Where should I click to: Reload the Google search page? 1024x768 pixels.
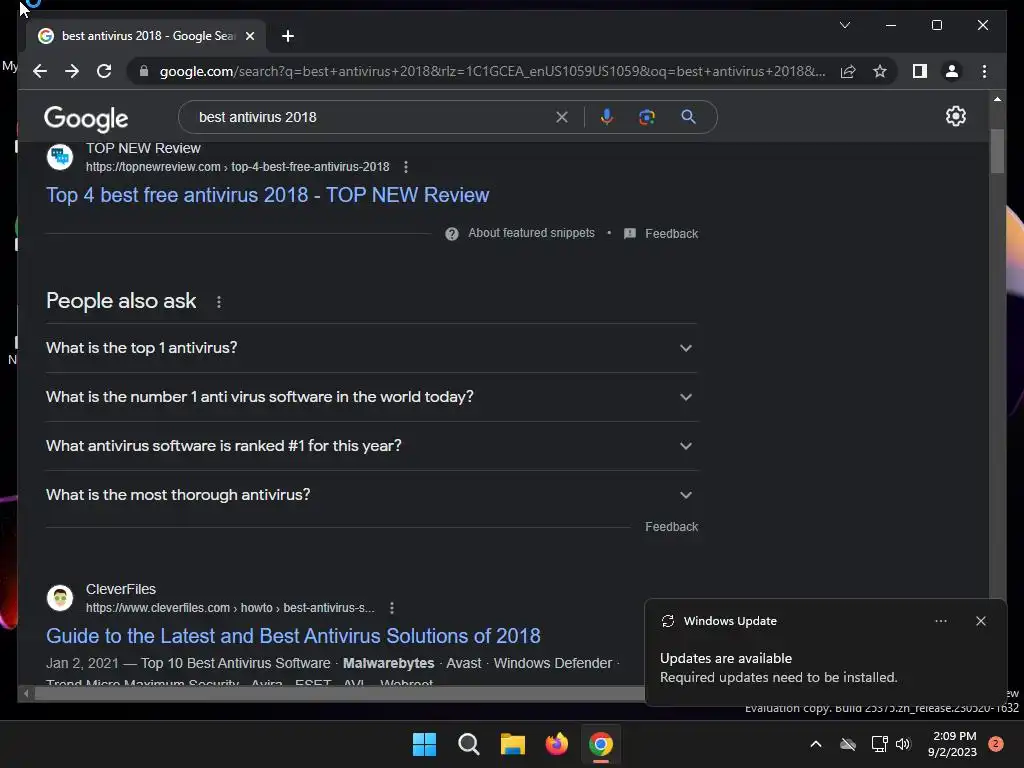tap(104, 71)
